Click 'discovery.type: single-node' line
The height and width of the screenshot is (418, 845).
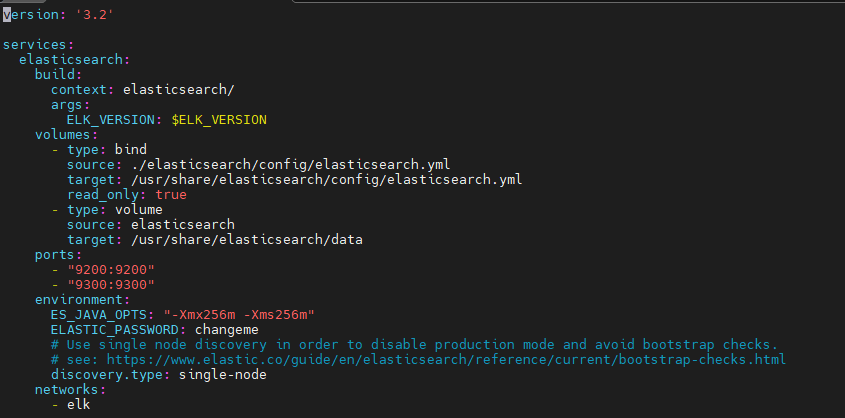coord(159,374)
